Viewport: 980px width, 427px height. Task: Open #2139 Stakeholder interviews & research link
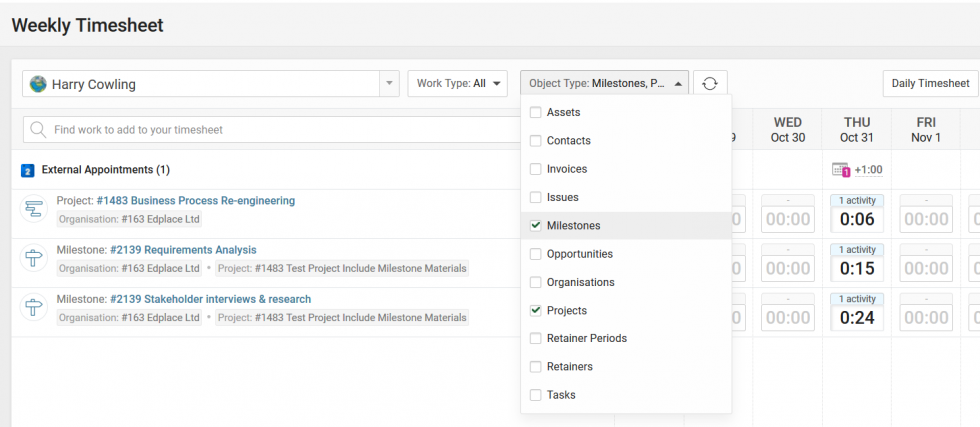pyautogui.click(x=211, y=299)
